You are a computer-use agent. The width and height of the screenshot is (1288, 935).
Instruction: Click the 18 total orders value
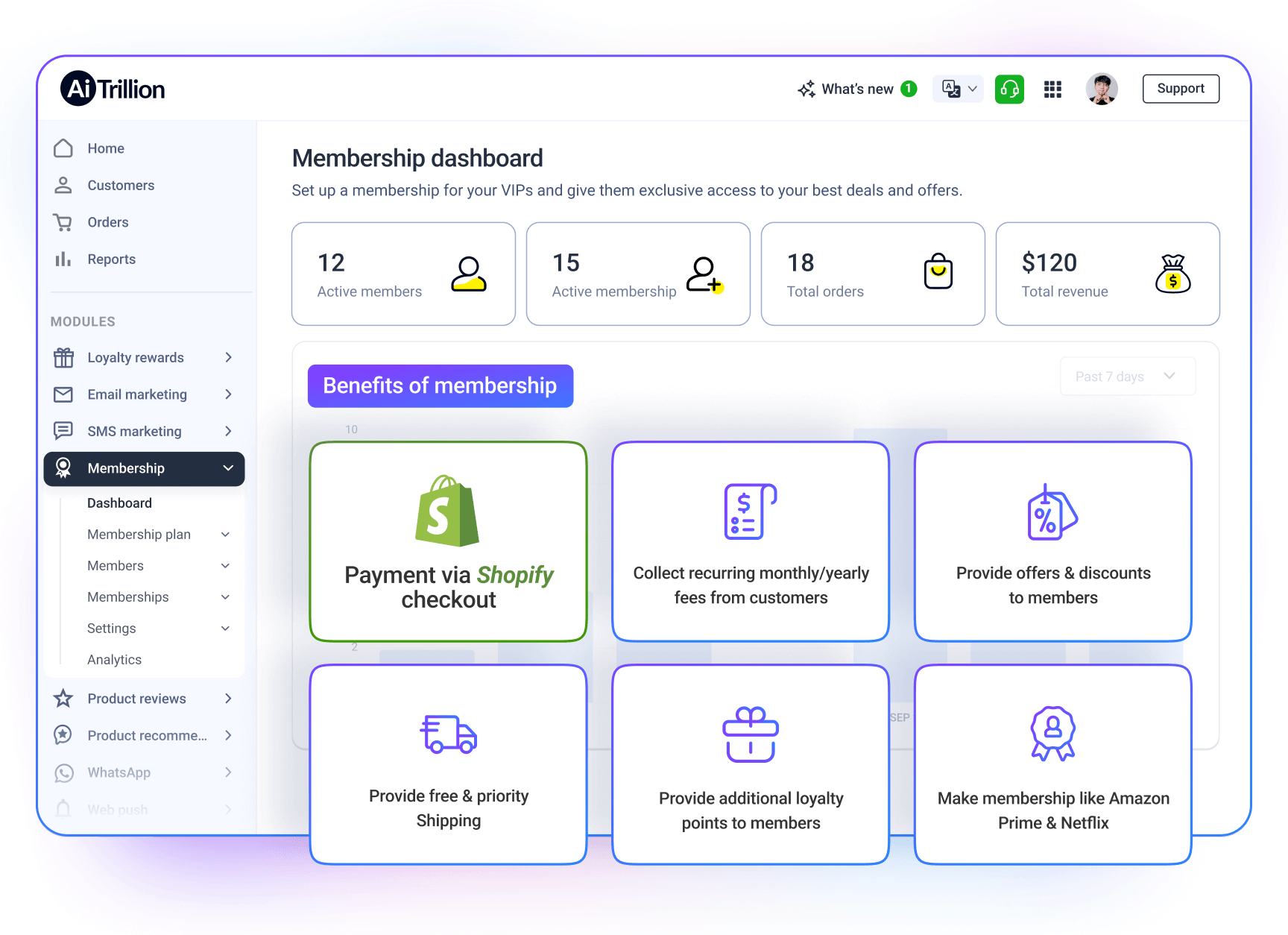point(801,262)
